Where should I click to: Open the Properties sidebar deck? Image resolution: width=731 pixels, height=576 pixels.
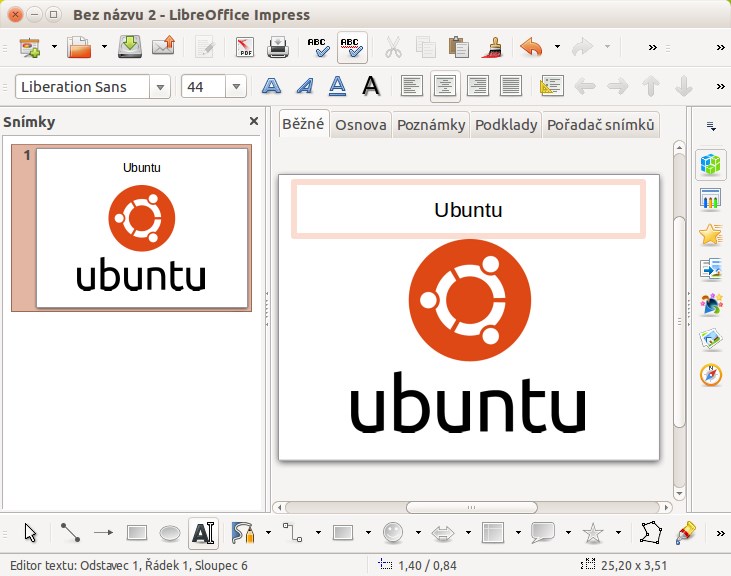pyautogui.click(x=710, y=164)
